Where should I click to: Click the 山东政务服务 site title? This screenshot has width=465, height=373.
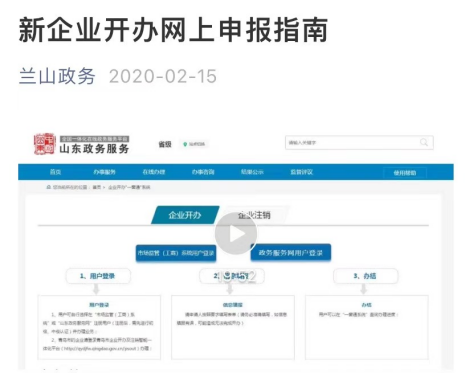94,149
